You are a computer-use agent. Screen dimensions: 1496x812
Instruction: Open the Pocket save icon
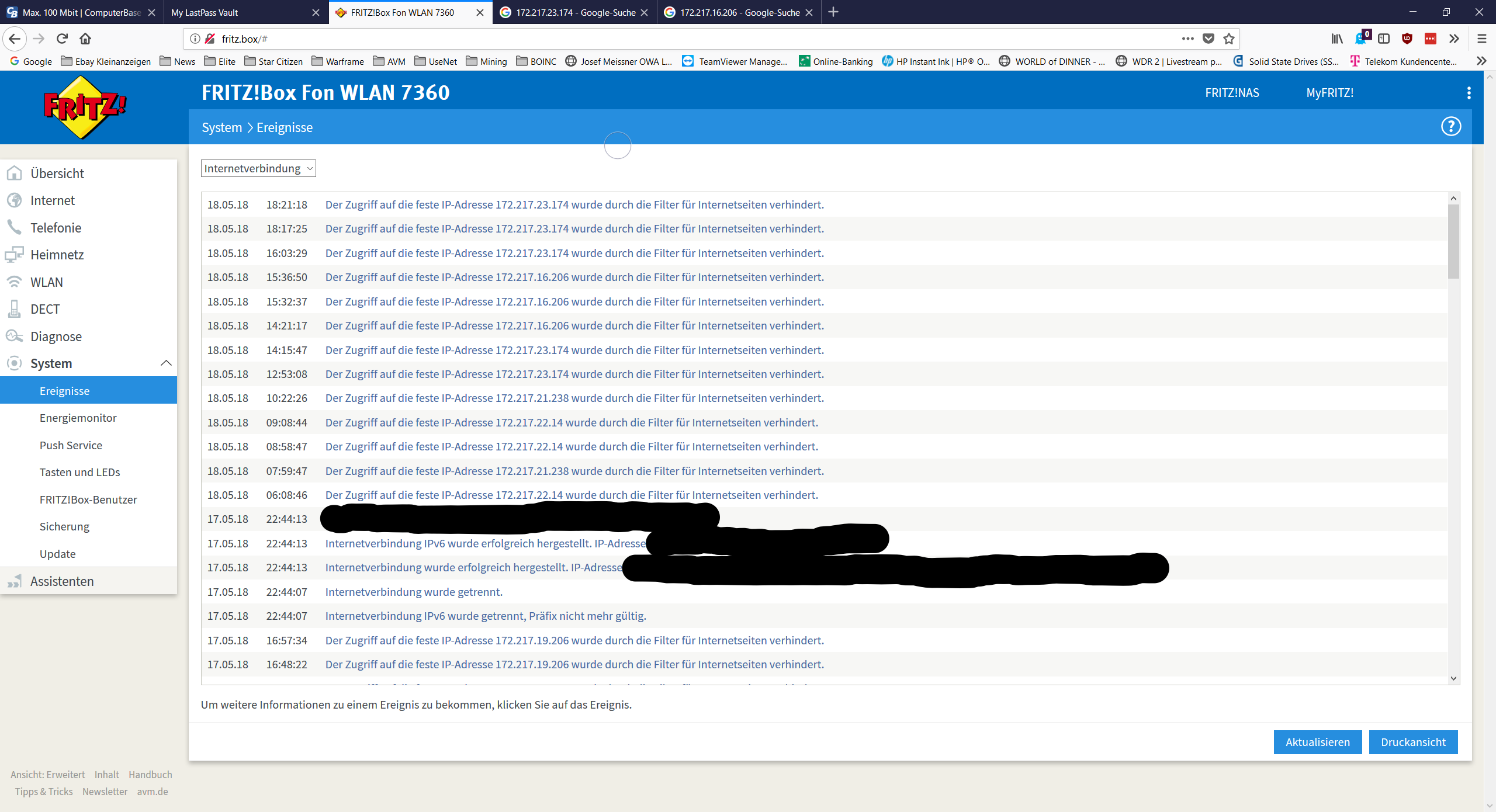click(x=1208, y=39)
